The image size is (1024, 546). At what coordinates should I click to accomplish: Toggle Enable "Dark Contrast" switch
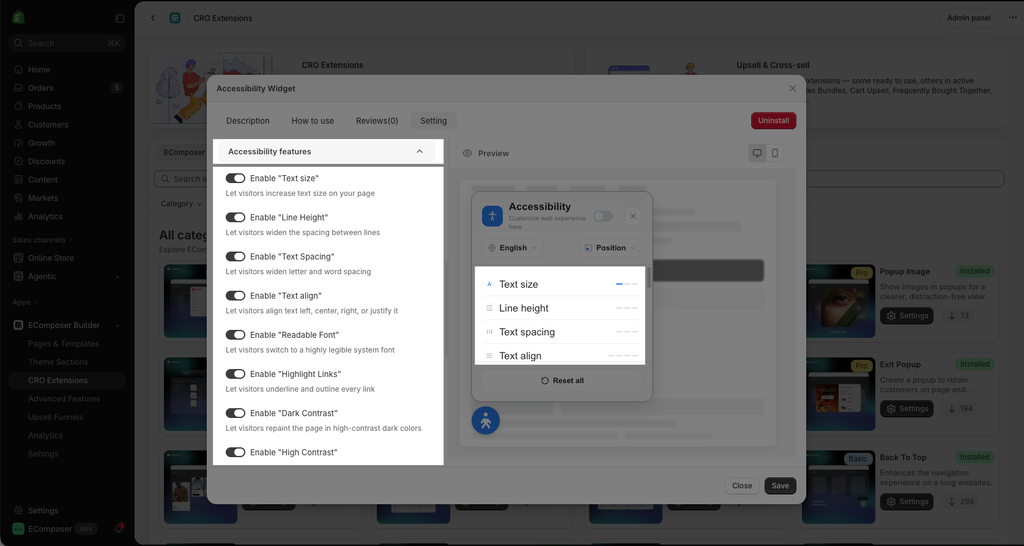[235, 413]
